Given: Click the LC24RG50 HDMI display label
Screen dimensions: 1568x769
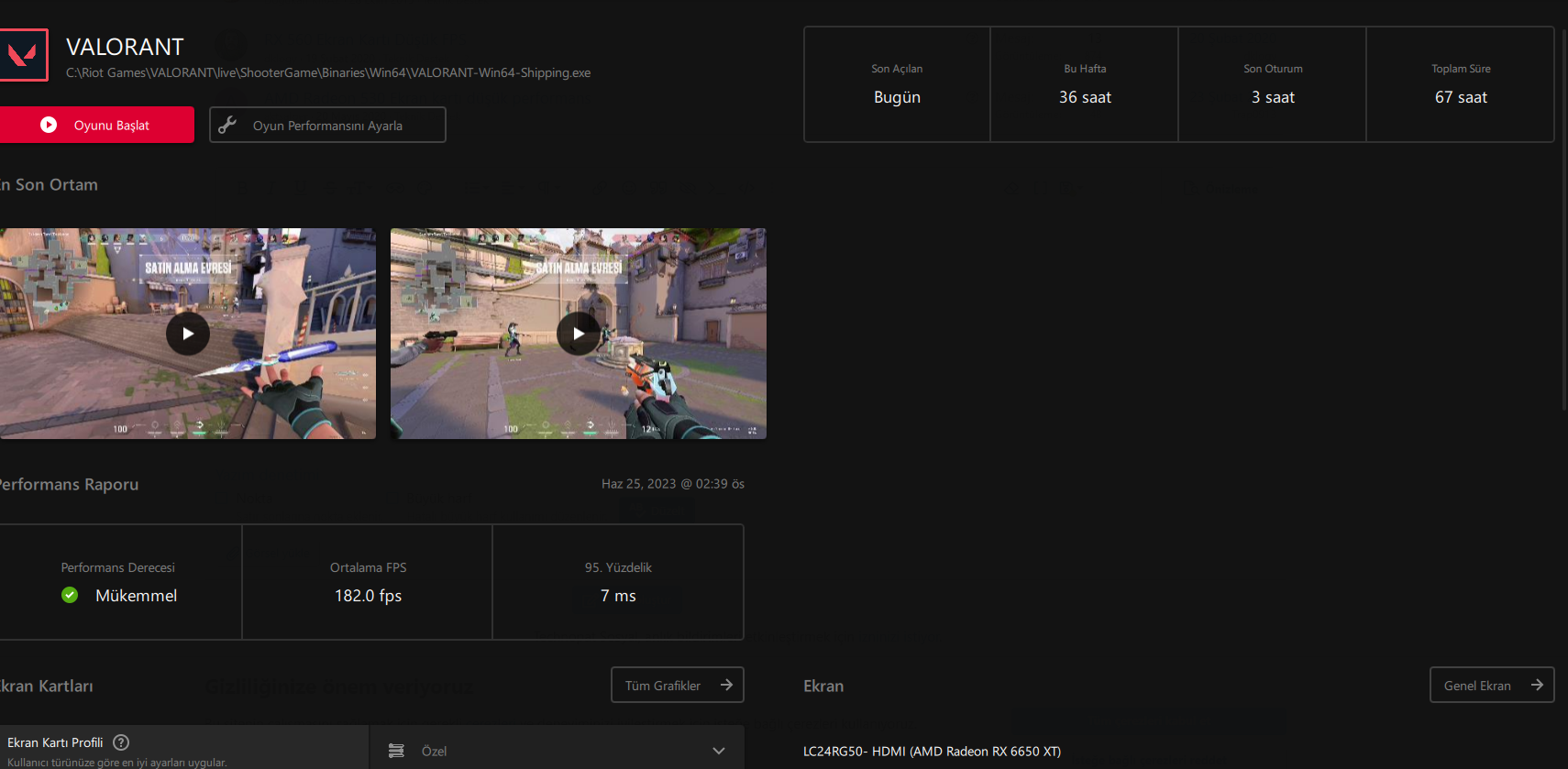Looking at the screenshot, I should pos(932,752).
